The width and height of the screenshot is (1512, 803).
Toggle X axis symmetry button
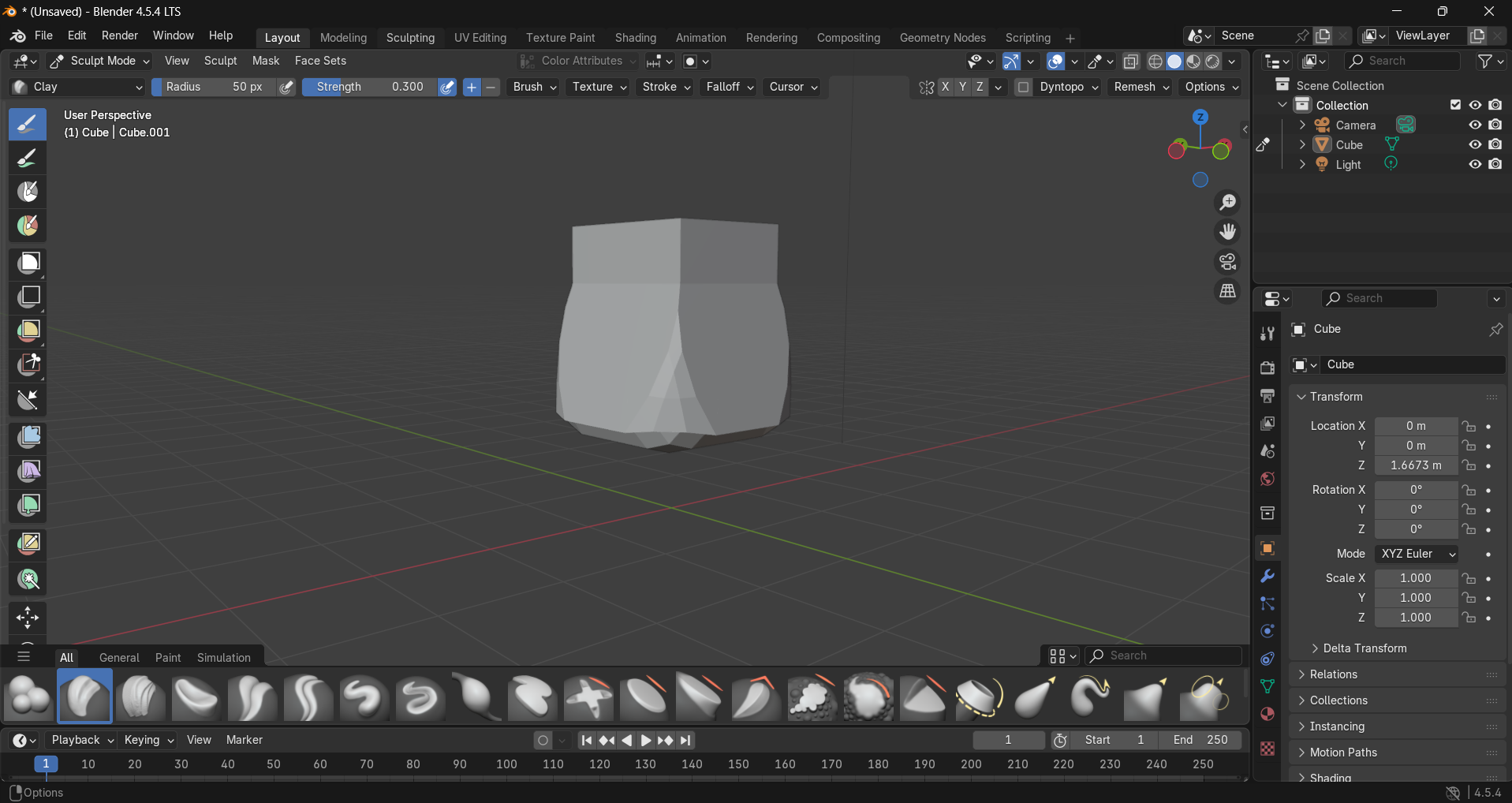[945, 87]
